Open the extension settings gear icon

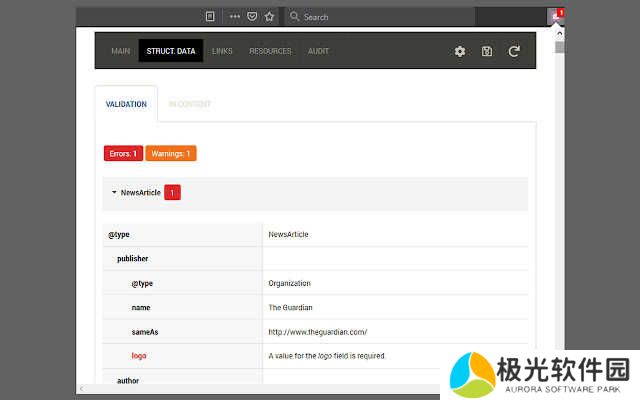(460, 51)
